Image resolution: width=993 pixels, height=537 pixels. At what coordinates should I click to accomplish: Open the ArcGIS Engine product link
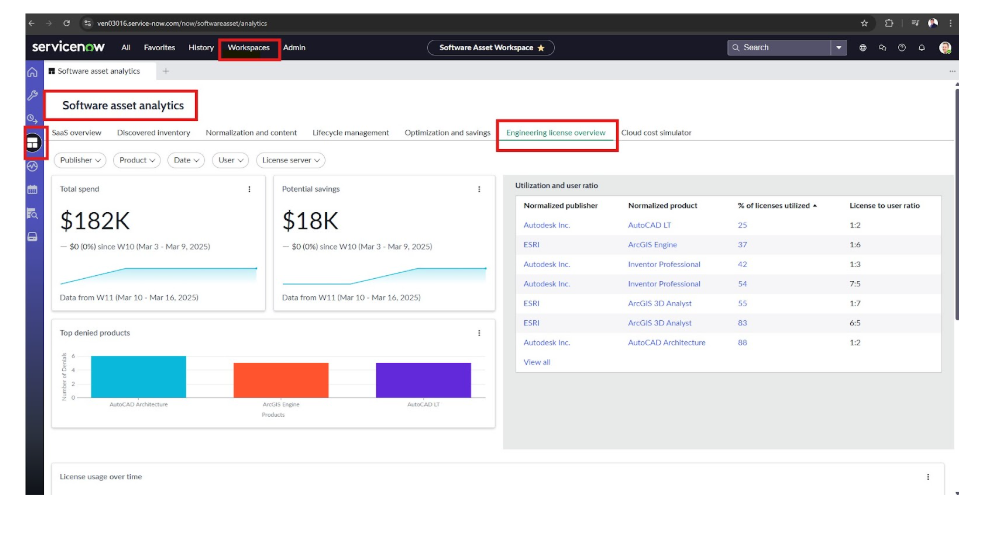[652, 245]
